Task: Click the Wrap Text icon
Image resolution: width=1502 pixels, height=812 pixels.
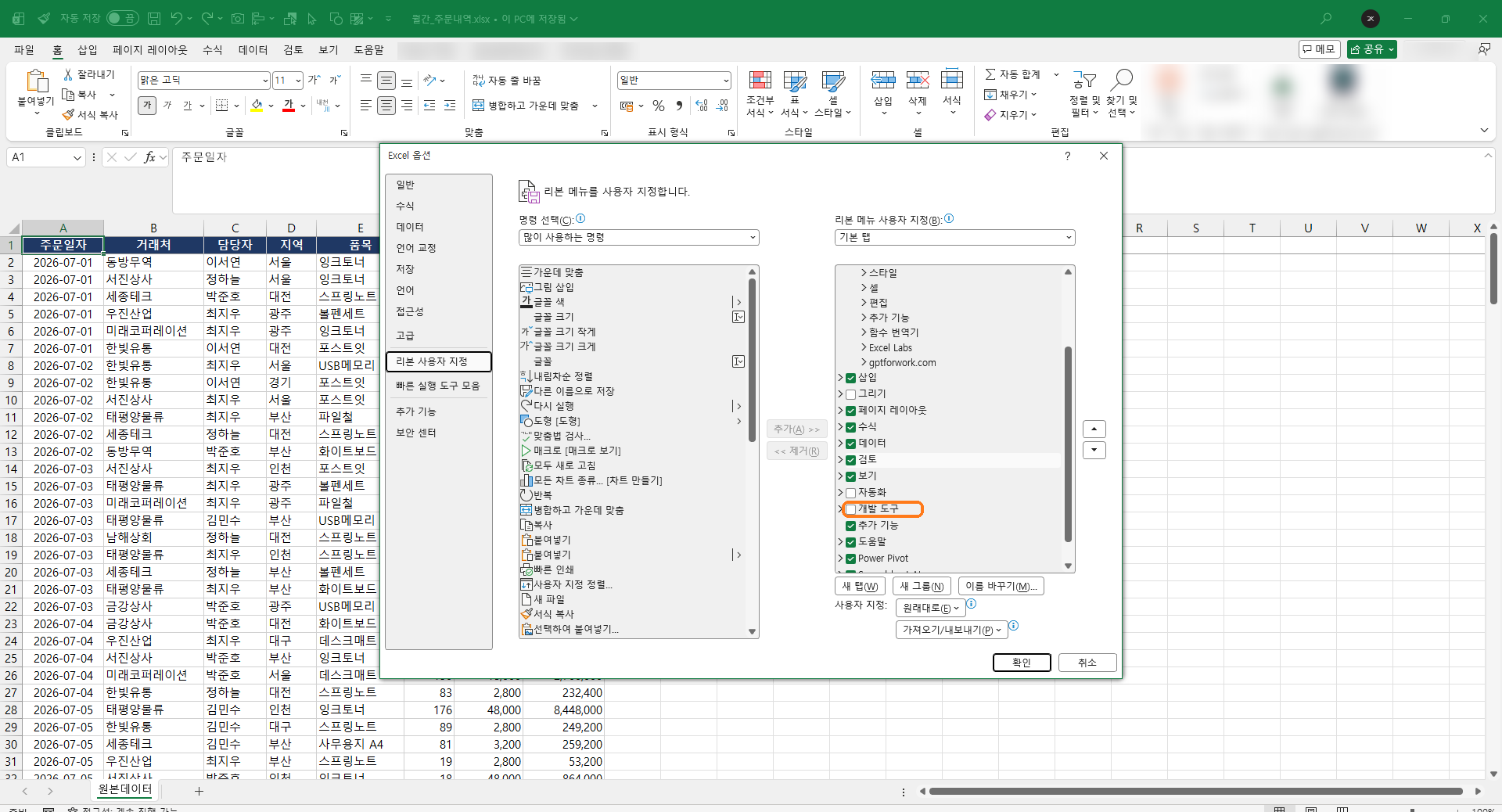Action: click(x=479, y=81)
